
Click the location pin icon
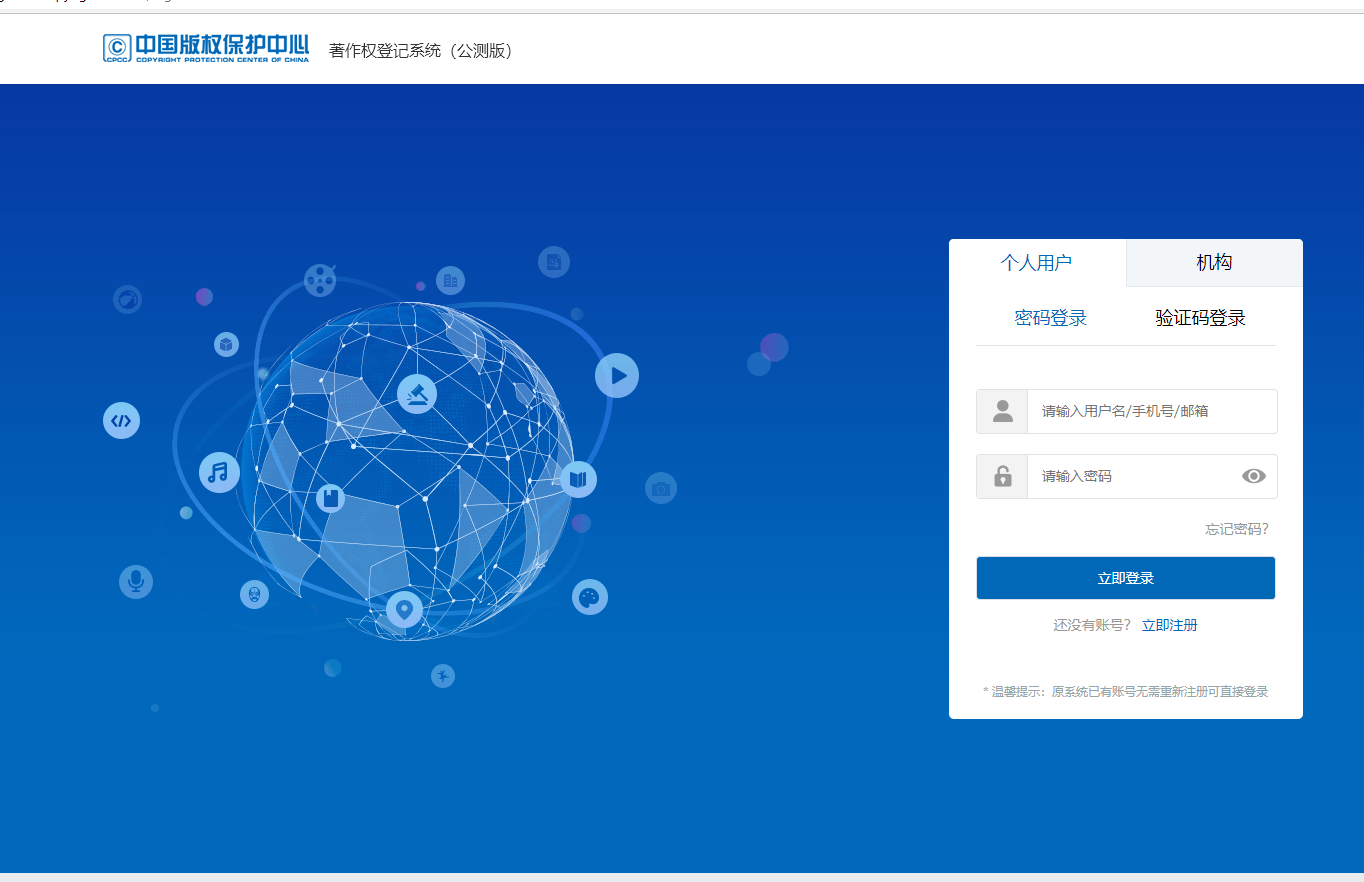tap(404, 610)
